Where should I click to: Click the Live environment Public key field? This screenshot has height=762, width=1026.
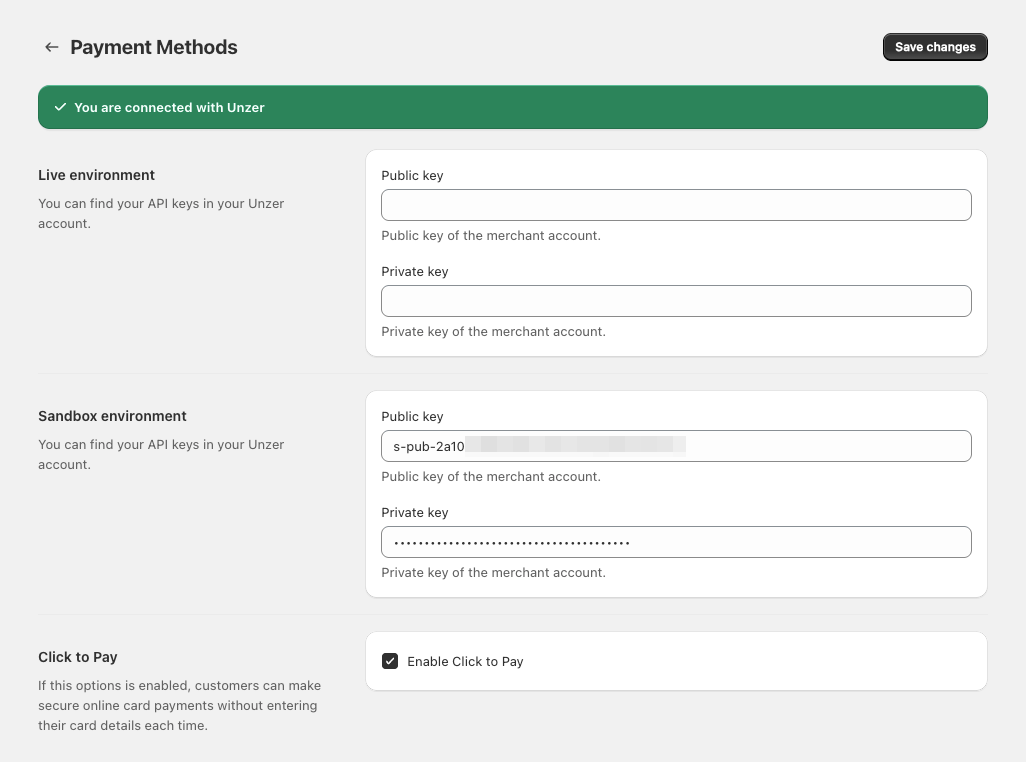point(676,204)
